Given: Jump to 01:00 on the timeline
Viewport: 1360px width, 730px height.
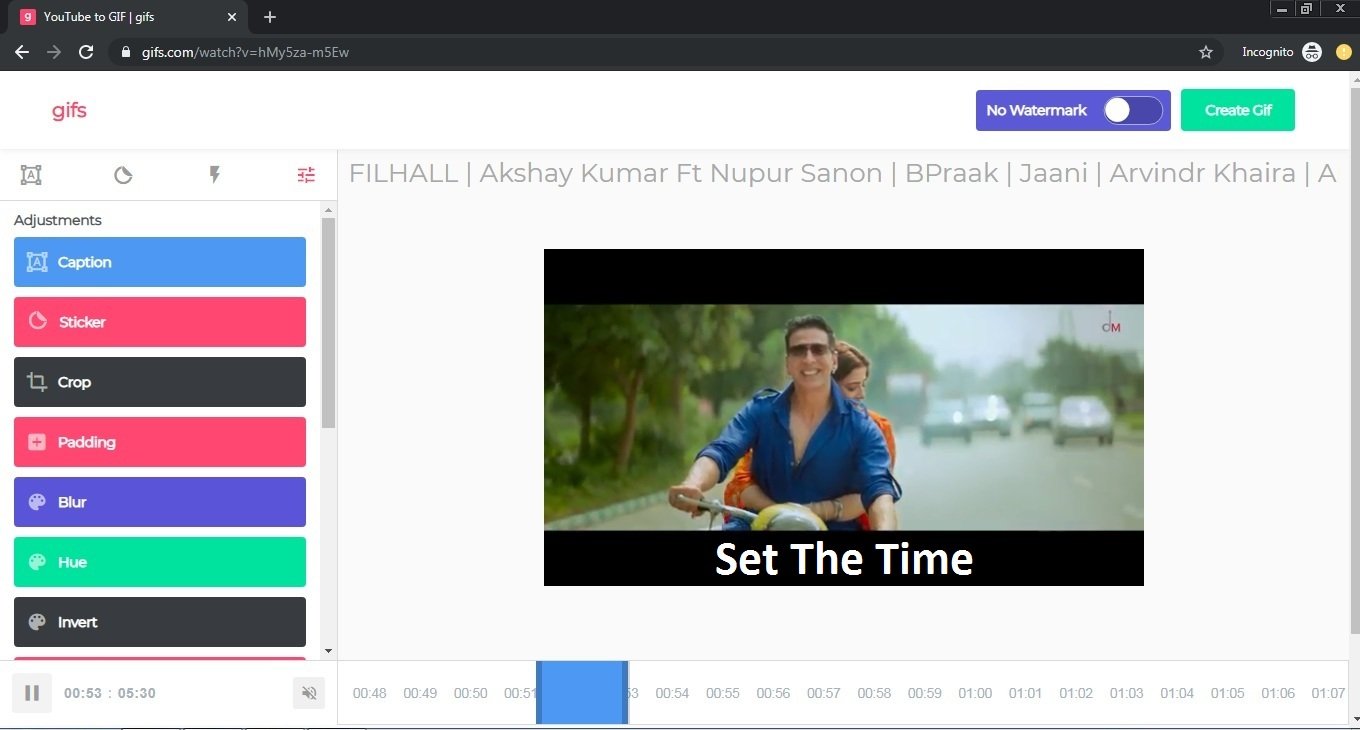Looking at the screenshot, I should click(x=975, y=693).
